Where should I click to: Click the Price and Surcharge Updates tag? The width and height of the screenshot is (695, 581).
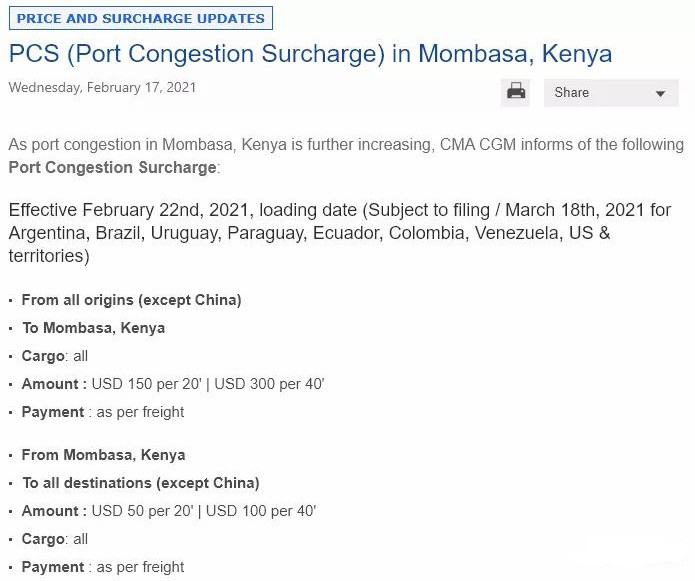point(141,18)
